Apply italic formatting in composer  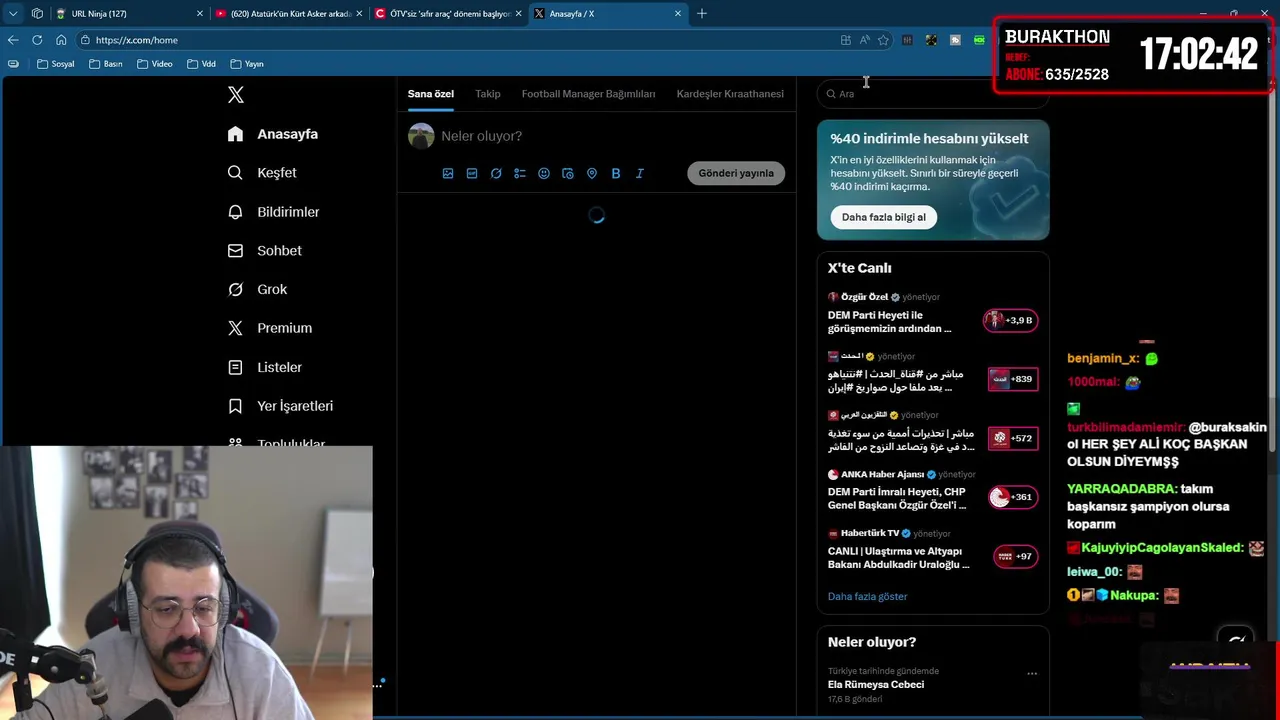[640, 173]
